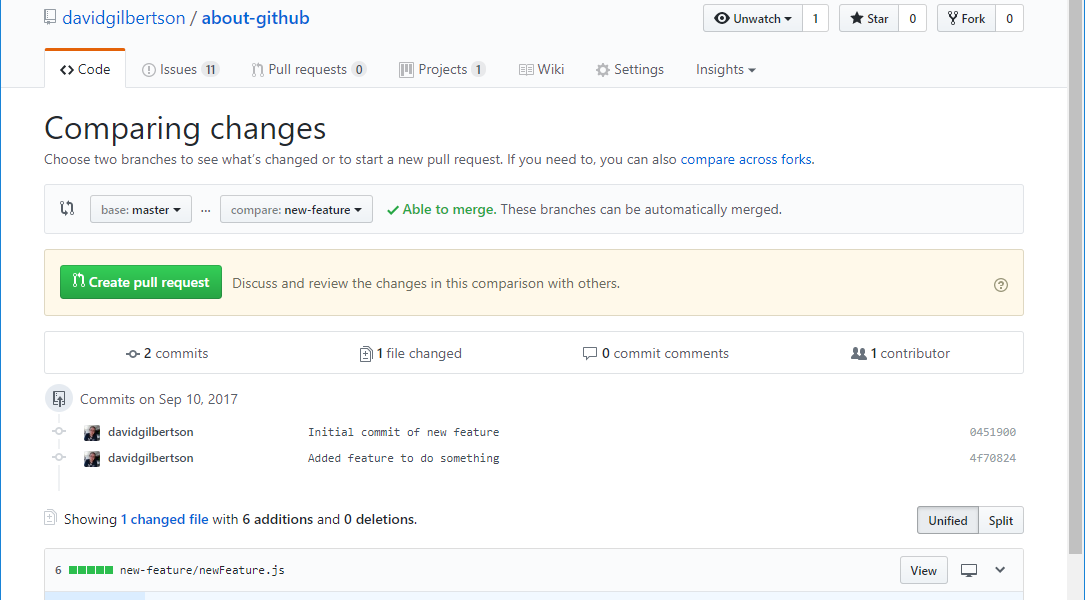Click the additions count 6 beside the diffstat

(x=58, y=570)
